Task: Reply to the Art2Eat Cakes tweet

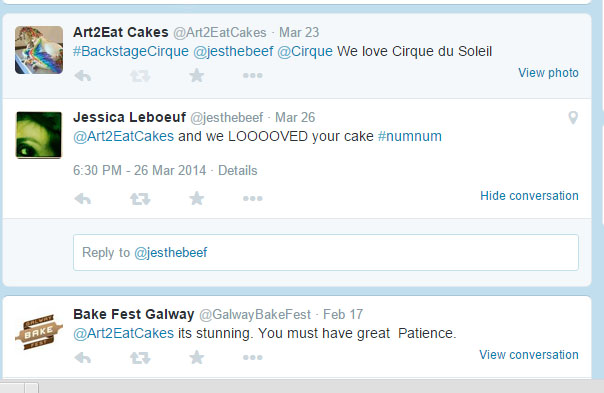Action: coord(83,76)
